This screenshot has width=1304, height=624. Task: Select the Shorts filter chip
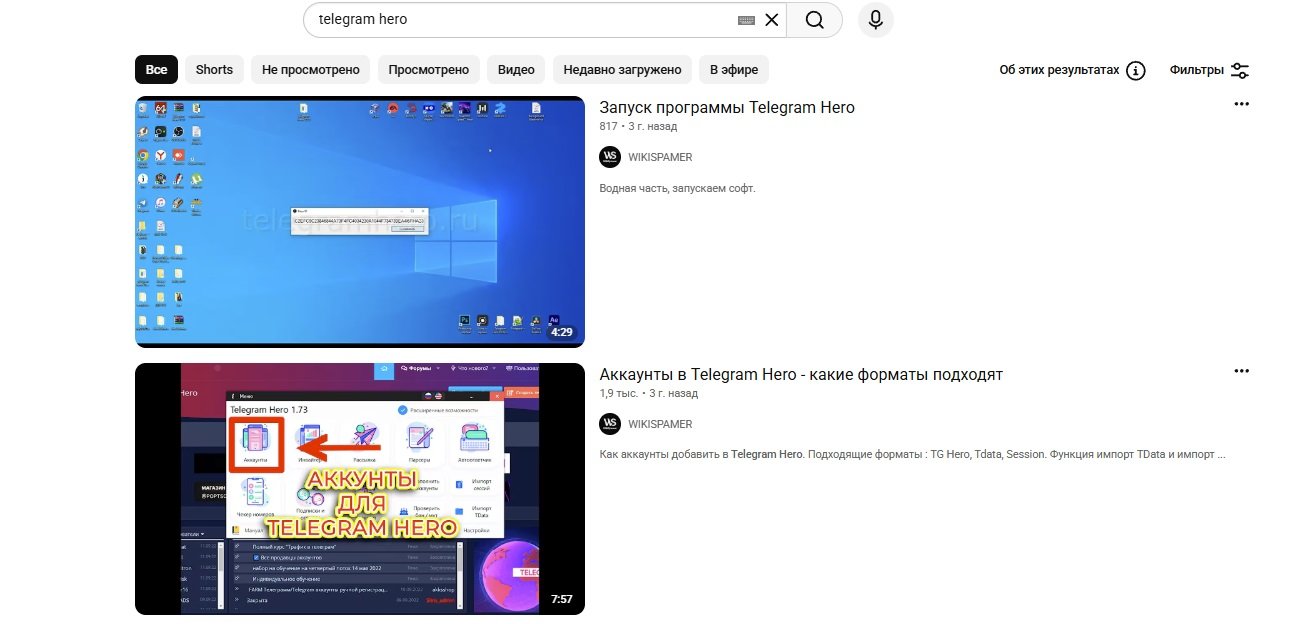point(214,70)
